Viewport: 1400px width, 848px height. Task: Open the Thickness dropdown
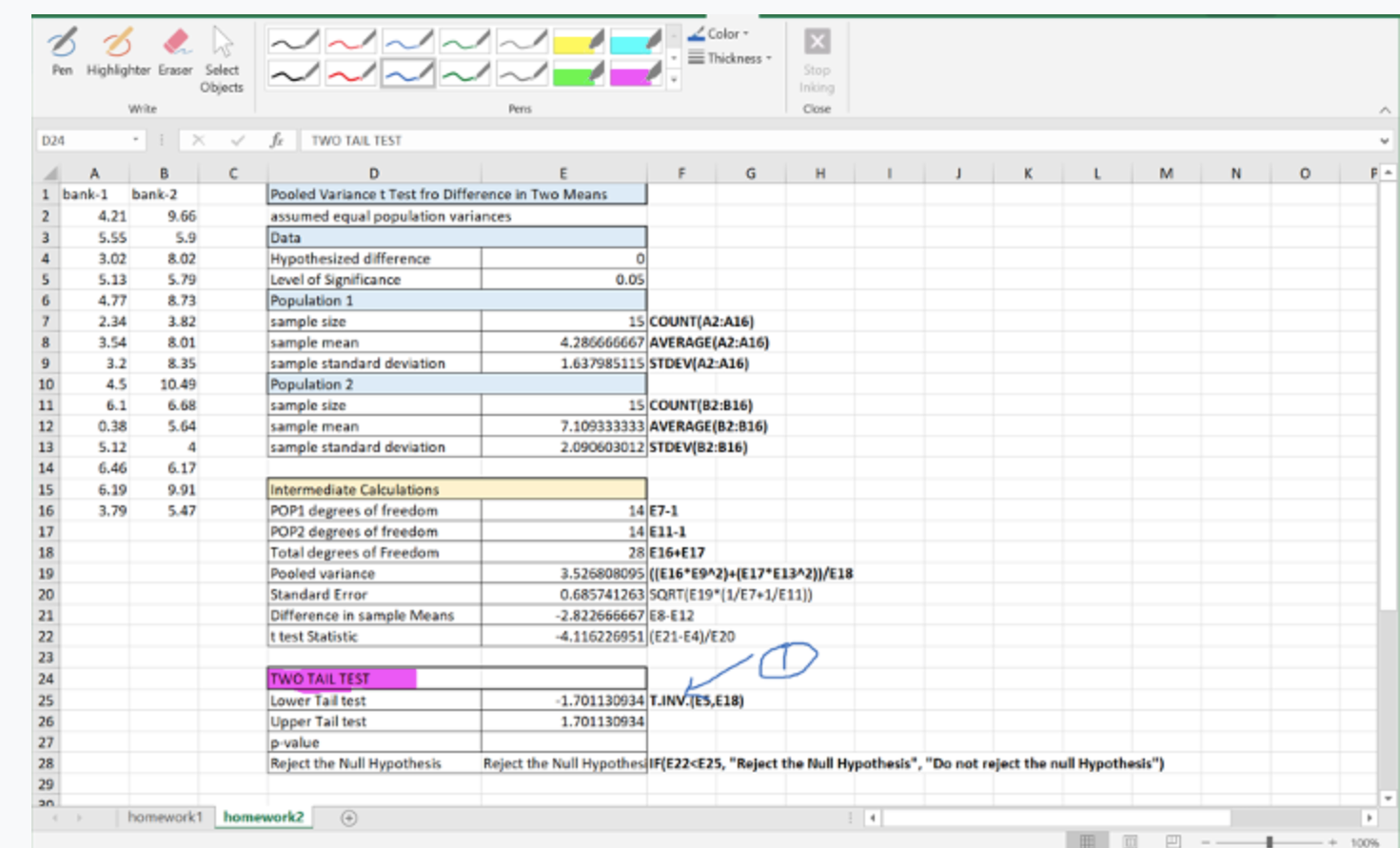729,58
